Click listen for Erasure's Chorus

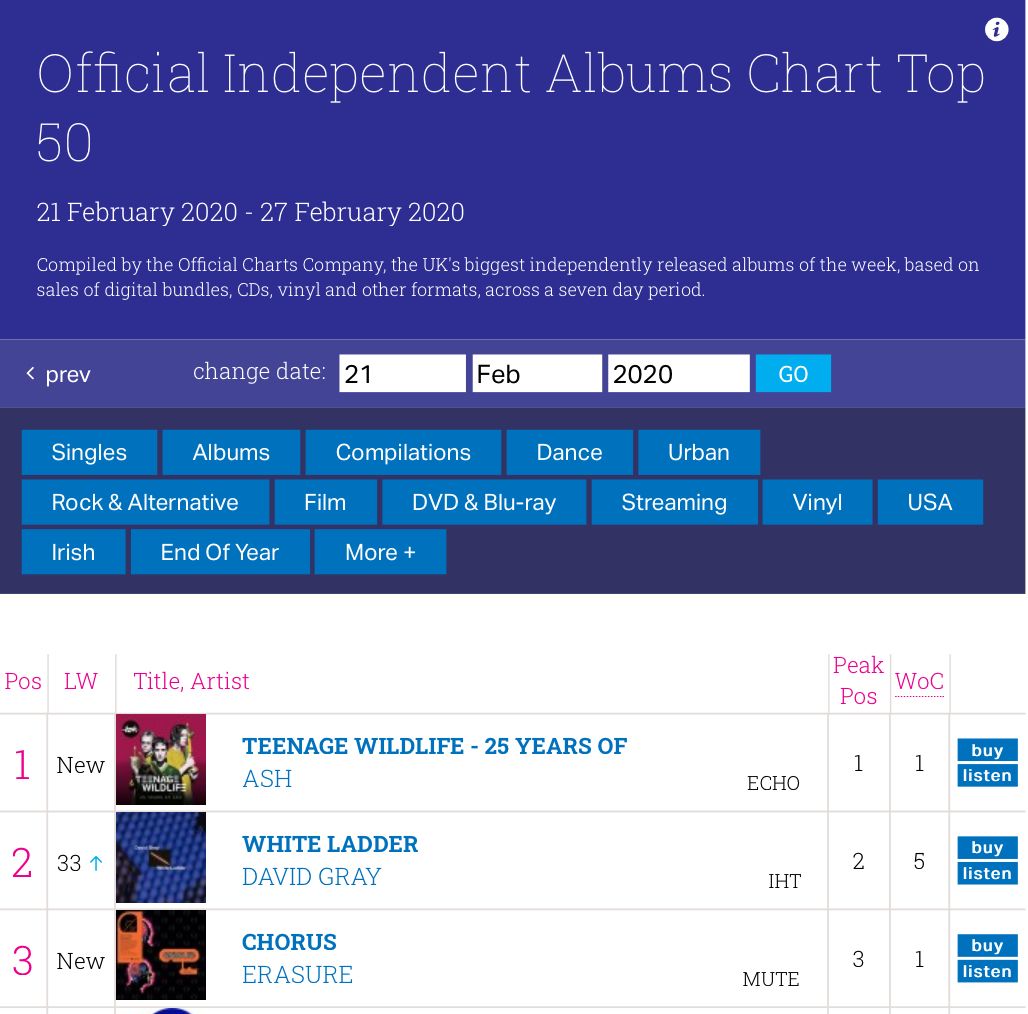point(987,971)
